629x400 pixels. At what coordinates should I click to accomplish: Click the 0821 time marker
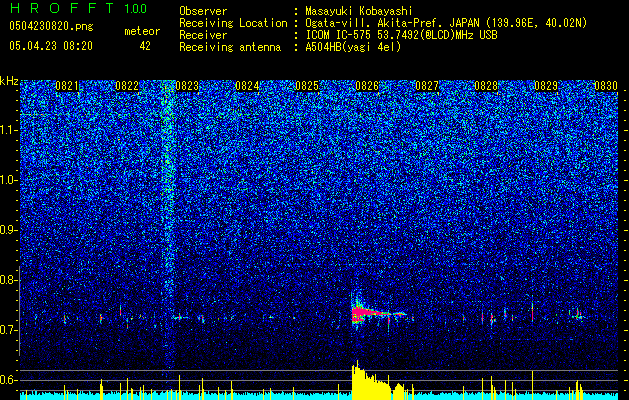[x=67, y=86]
